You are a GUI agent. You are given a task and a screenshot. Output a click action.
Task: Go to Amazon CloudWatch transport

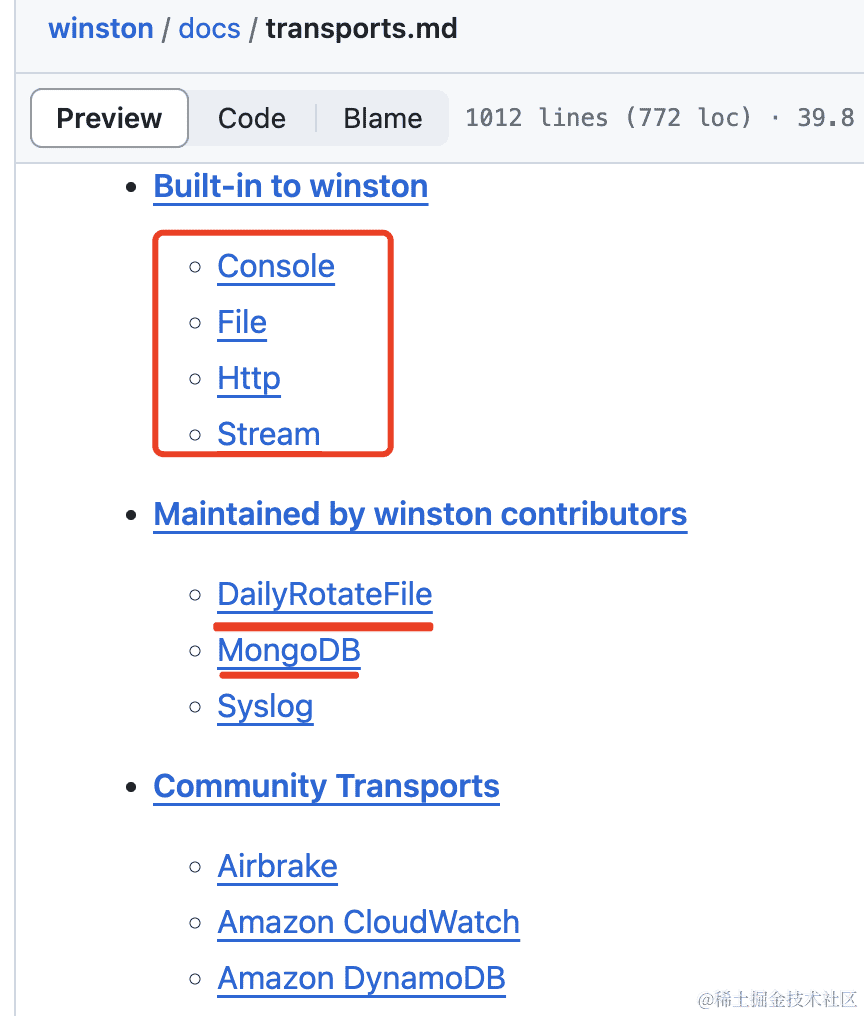(368, 922)
